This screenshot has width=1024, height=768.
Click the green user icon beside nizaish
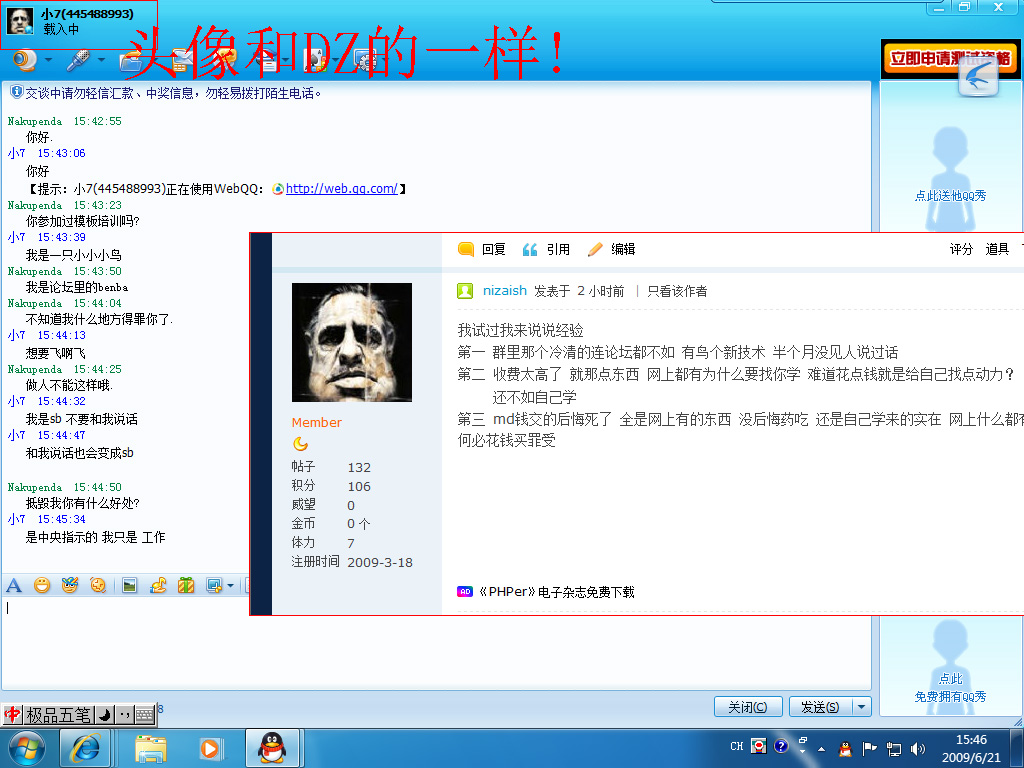(465, 291)
